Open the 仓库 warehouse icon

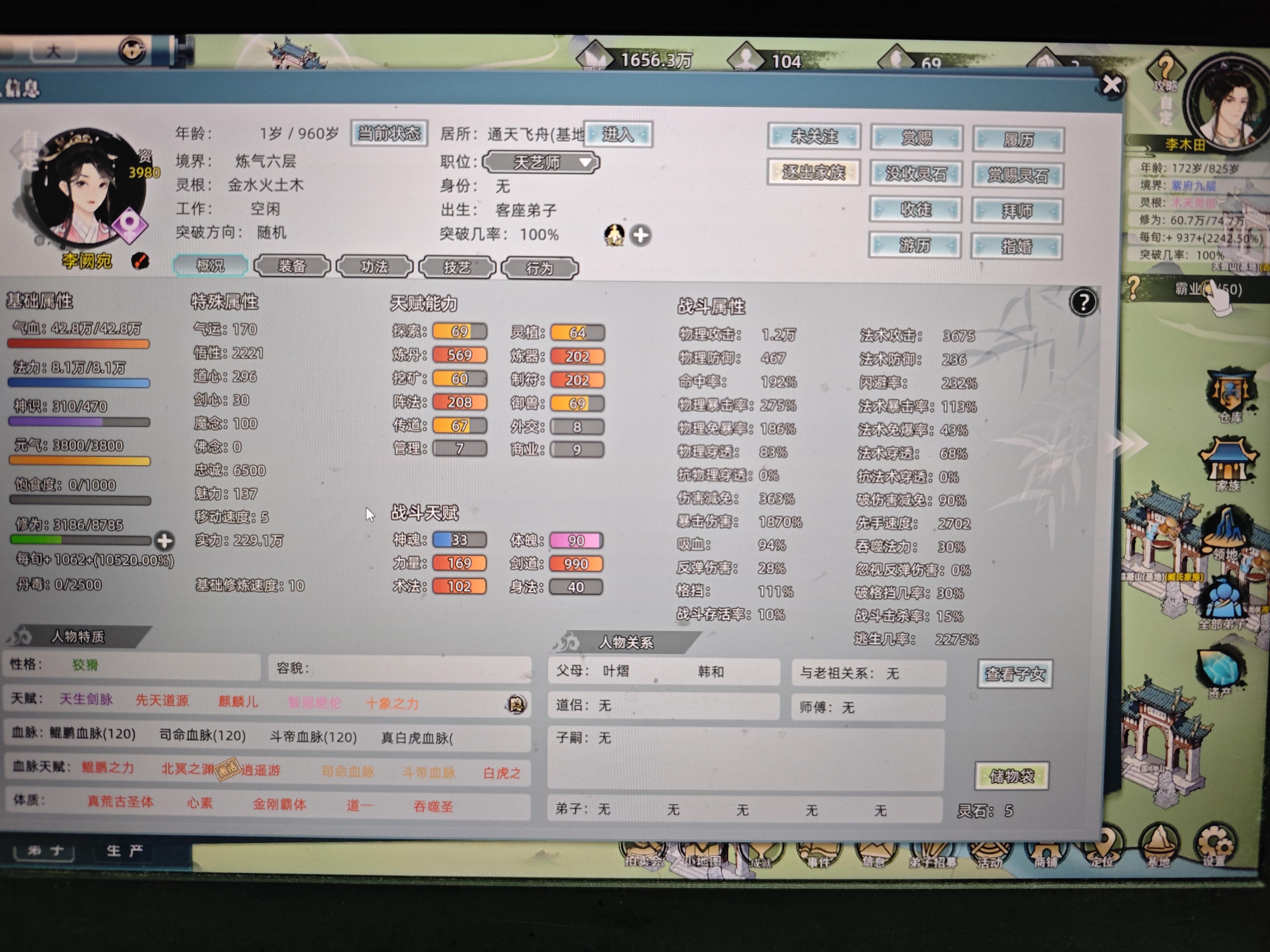pyautogui.click(x=1229, y=394)
